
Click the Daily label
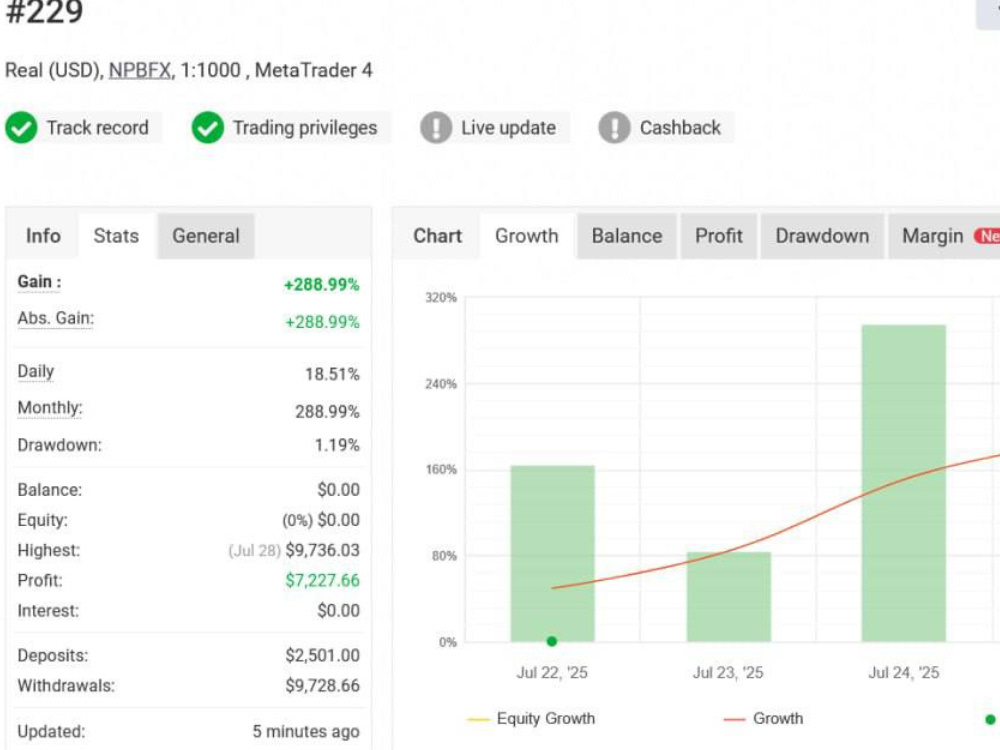[36, 371]
